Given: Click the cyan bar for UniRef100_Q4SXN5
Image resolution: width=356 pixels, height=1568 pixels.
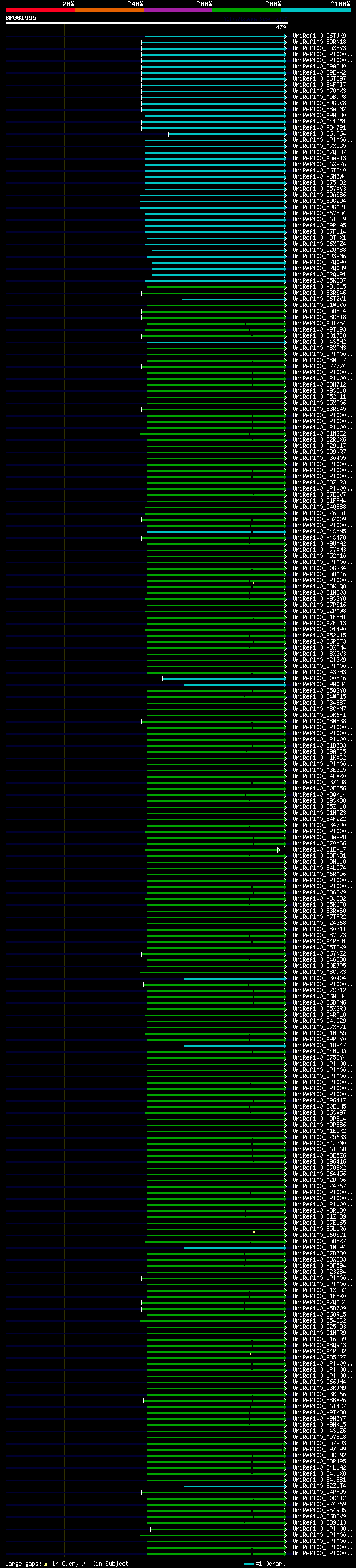Looking at the screenshot, I should click(x=216, y=531).
